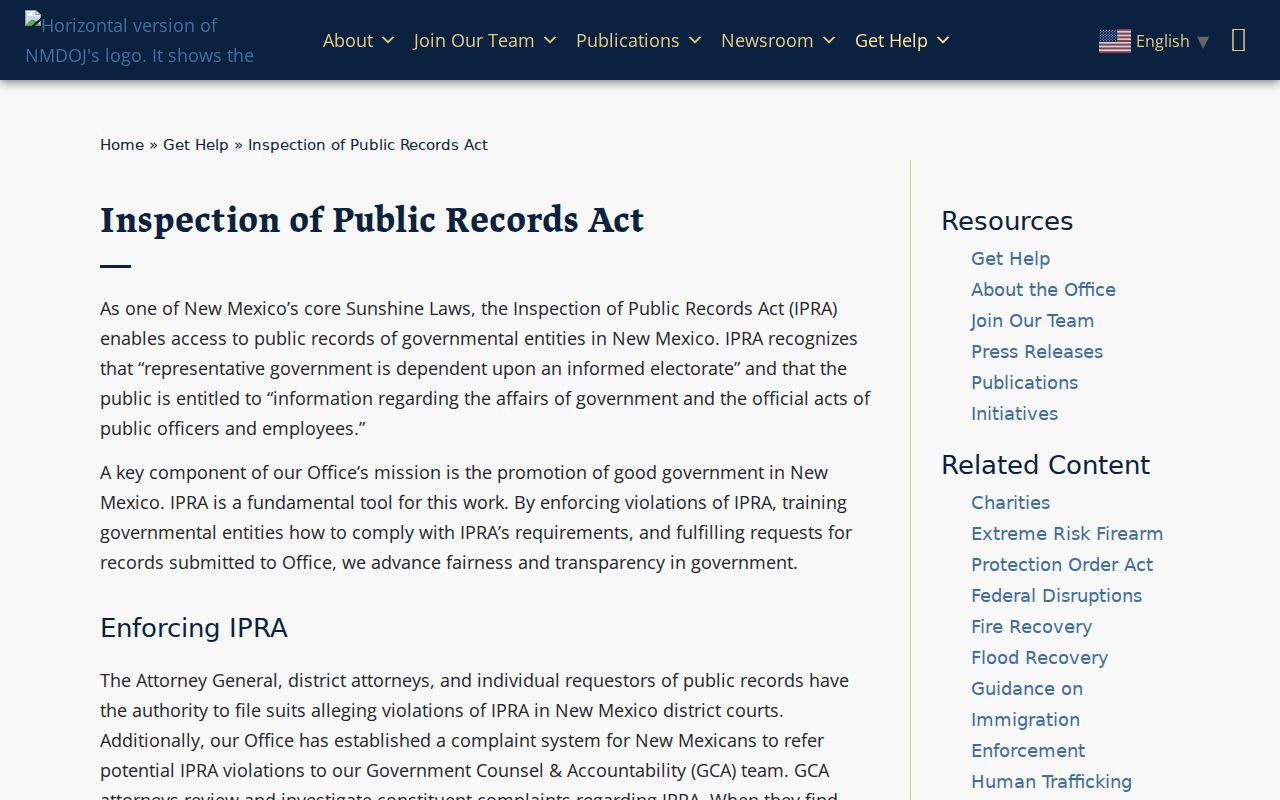Open About the Office resource link

point(1043,290)
